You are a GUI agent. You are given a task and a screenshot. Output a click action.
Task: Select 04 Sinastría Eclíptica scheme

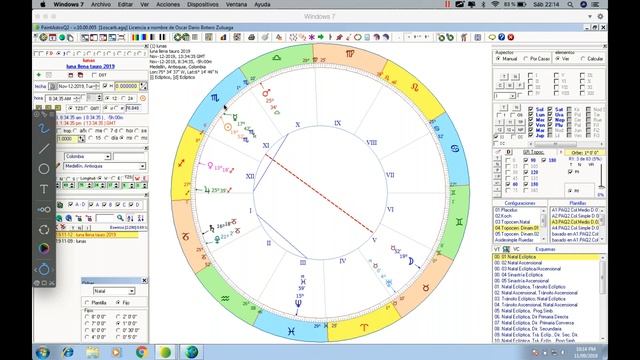click(546, 275)
